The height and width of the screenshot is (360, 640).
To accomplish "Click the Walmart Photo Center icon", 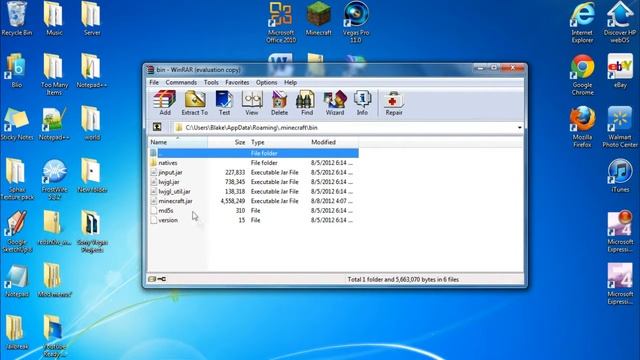I will click(x=620, y=127).
